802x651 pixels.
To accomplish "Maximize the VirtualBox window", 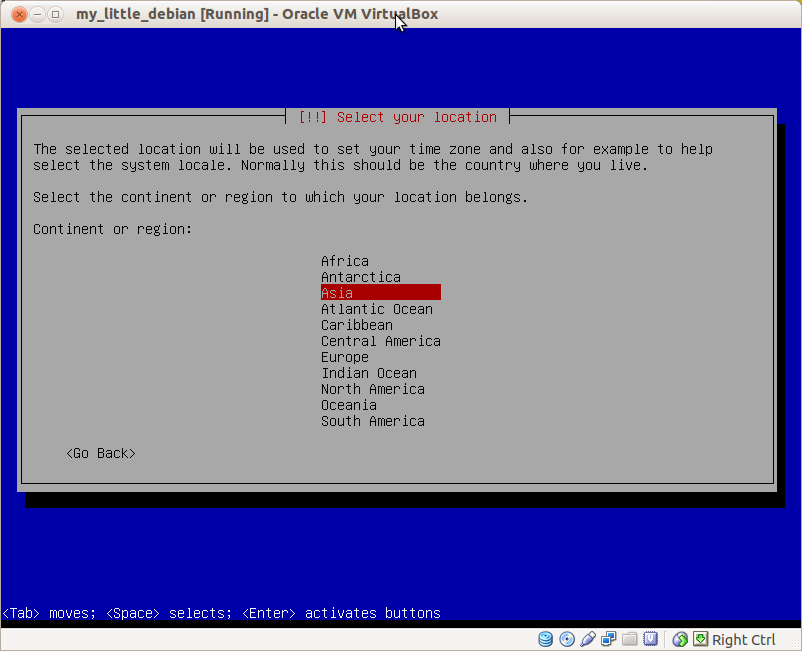I will [55, 14].
